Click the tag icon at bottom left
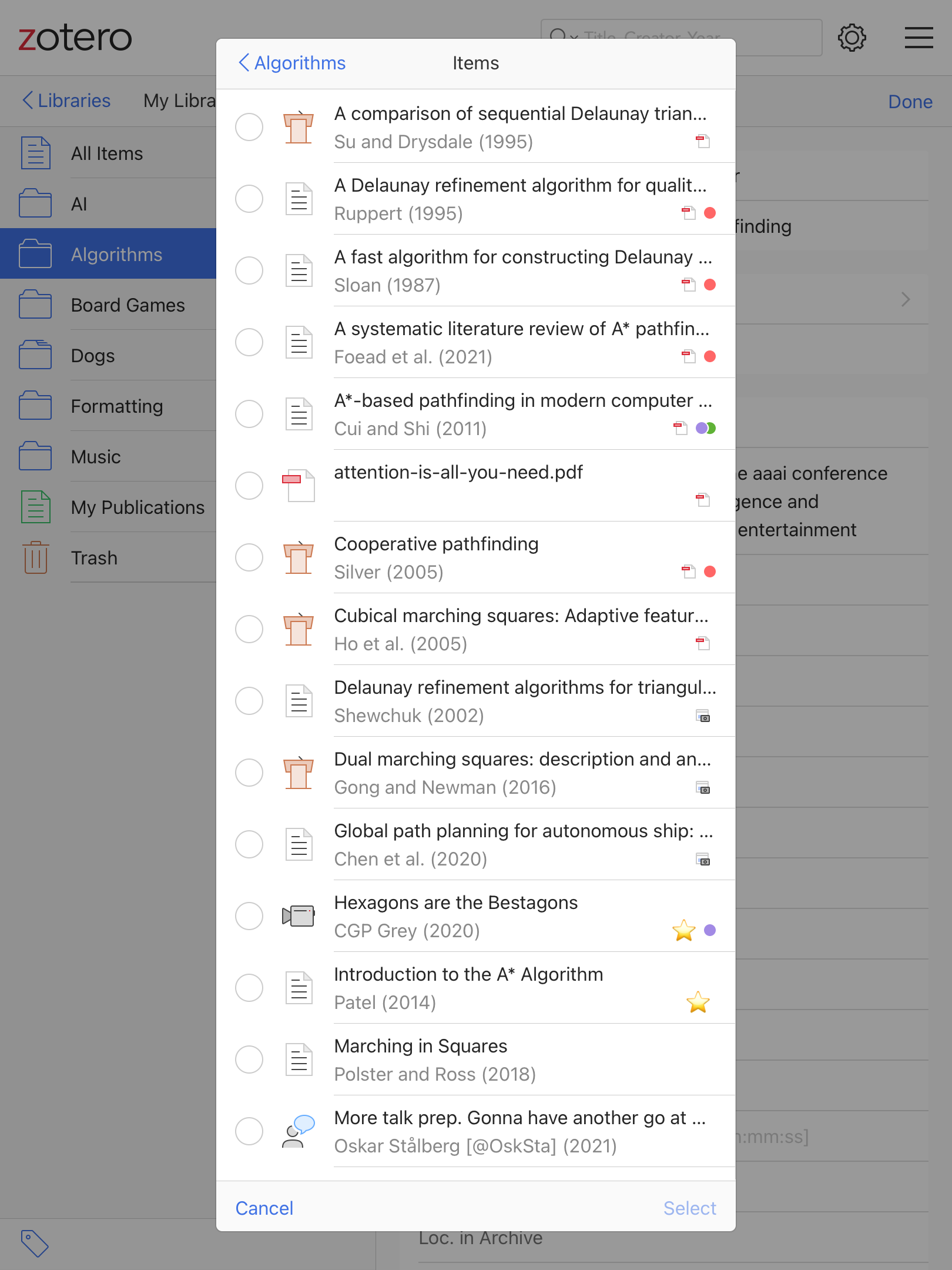 pyautogui.click(x=35, y=1243)
